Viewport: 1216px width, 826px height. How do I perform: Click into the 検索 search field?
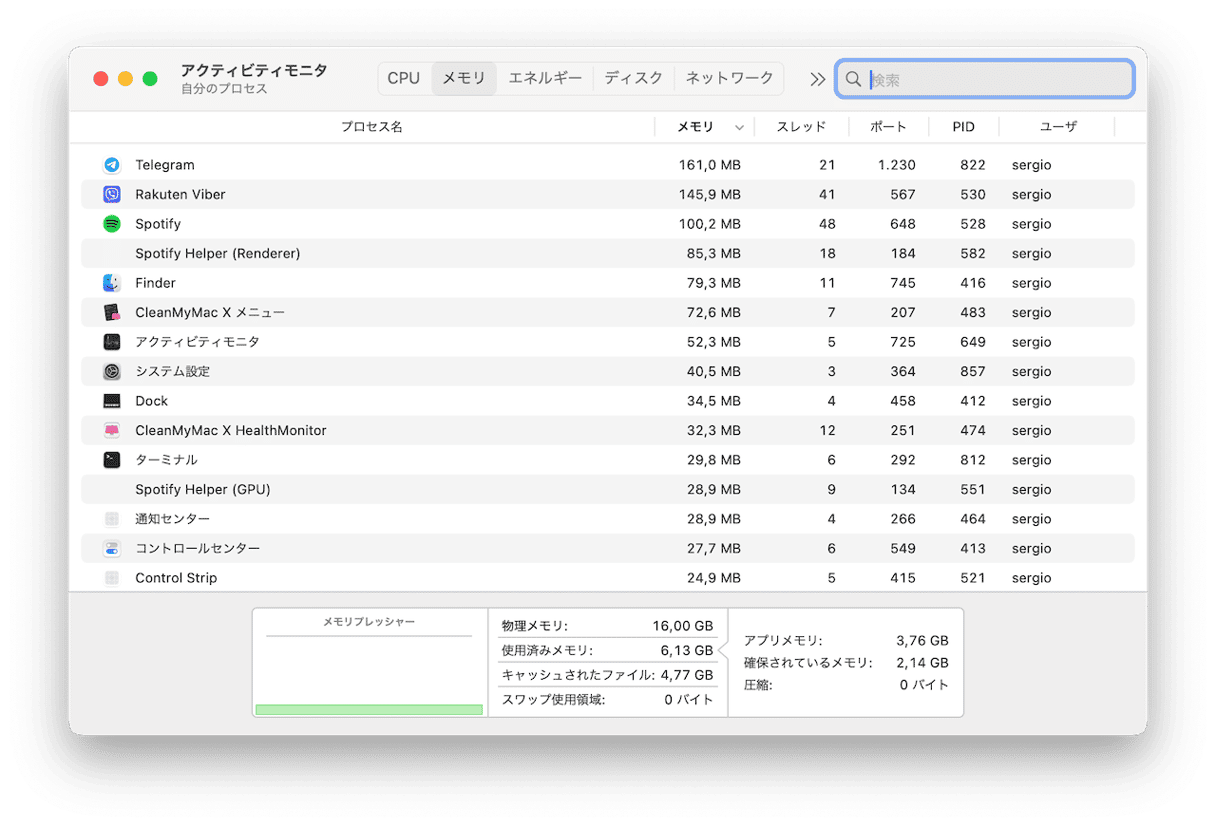pyautogui.click(x=995, y=79)
